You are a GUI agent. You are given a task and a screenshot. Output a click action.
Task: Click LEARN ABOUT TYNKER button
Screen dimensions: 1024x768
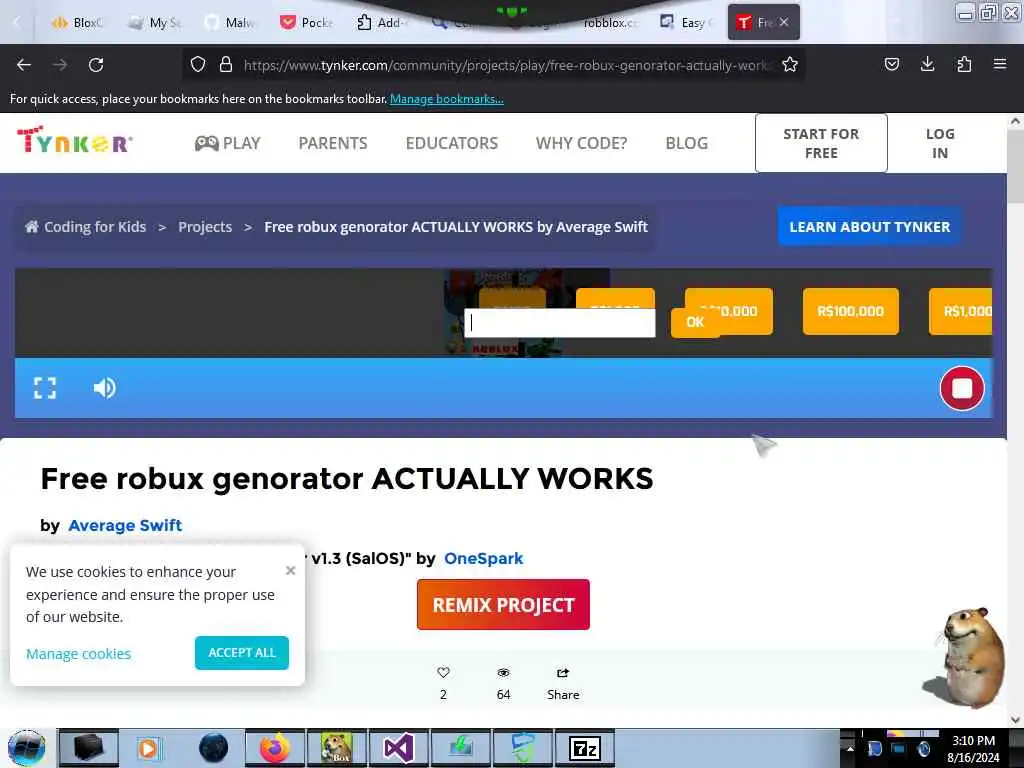869,227
